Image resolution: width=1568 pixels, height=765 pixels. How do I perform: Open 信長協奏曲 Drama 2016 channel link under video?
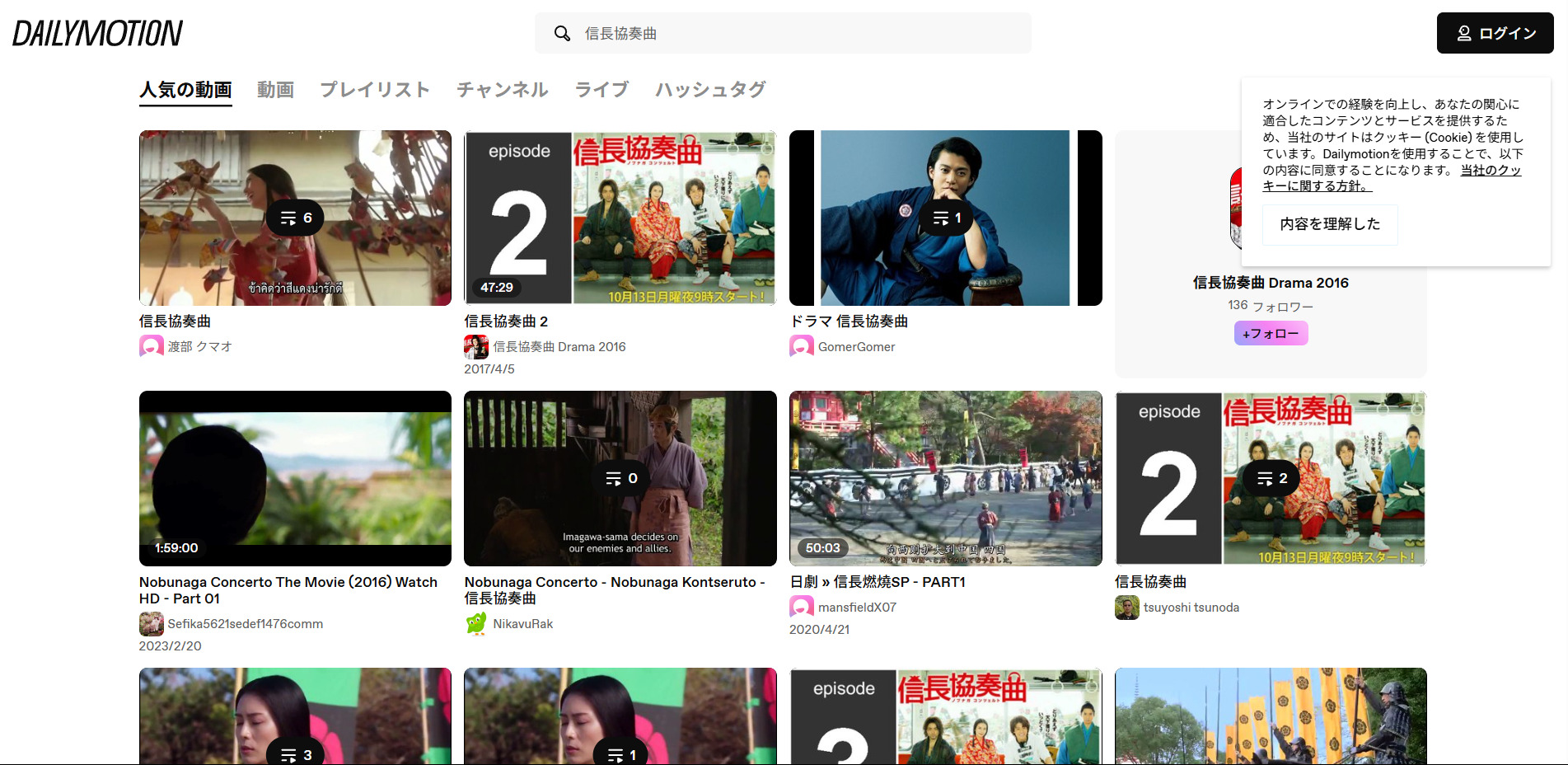pos(559,347)
